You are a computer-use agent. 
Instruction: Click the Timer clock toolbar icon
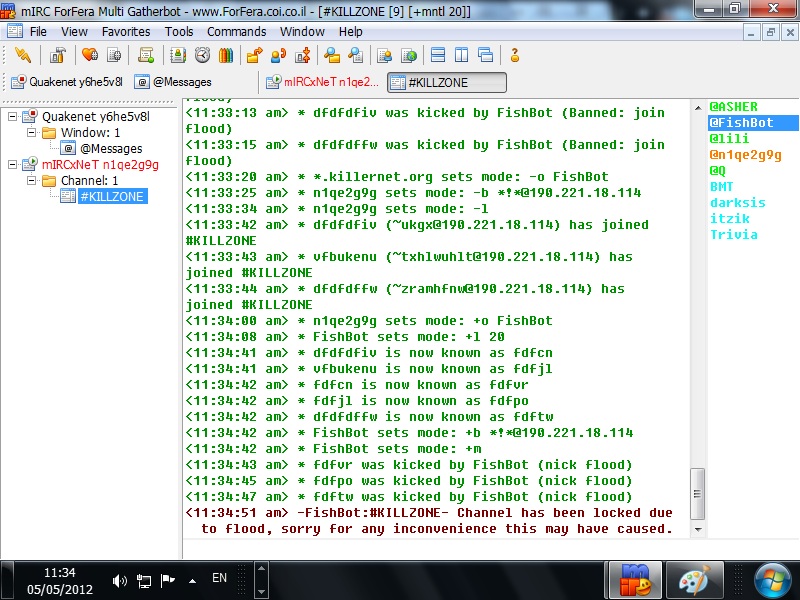tap(202, 55)
